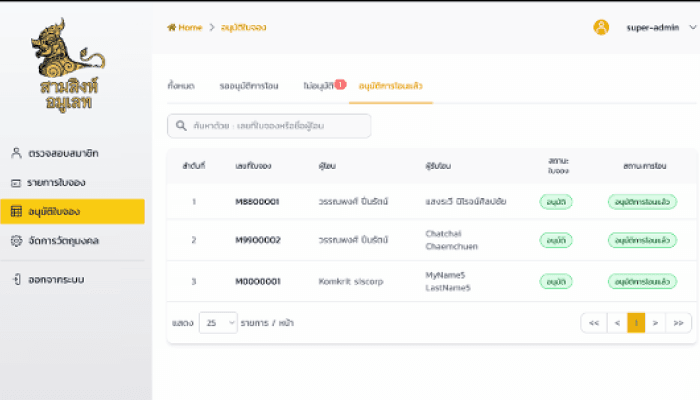Select page 1 in the pagination

point(636,323)
